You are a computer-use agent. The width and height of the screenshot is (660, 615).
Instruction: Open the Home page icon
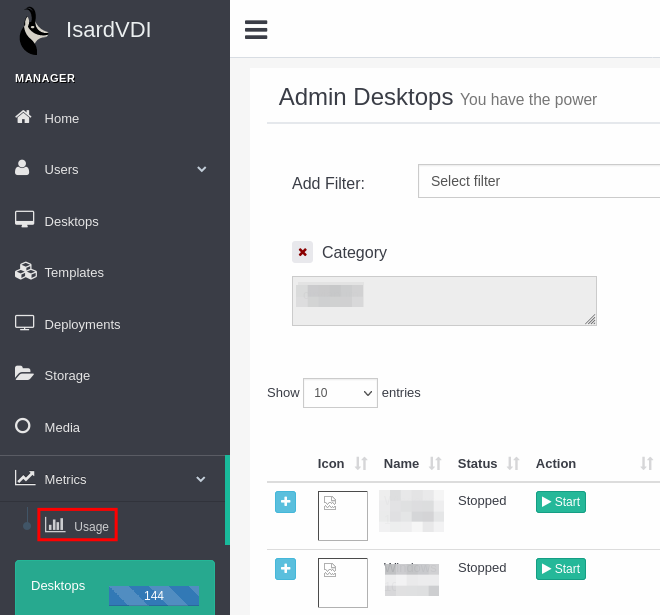tap(24, 117)
